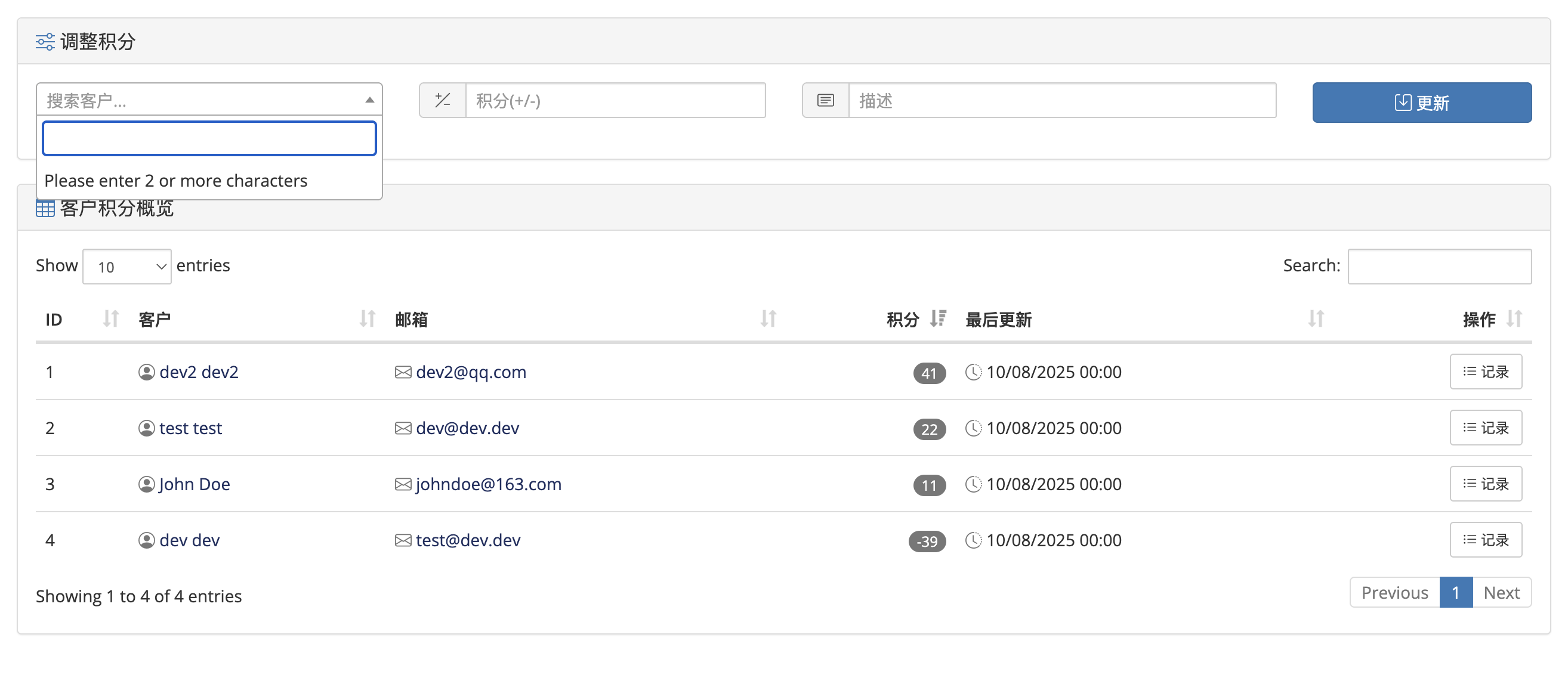
Task: Click envelope icon next to dev2@qq.com
Action: point(403,372)
